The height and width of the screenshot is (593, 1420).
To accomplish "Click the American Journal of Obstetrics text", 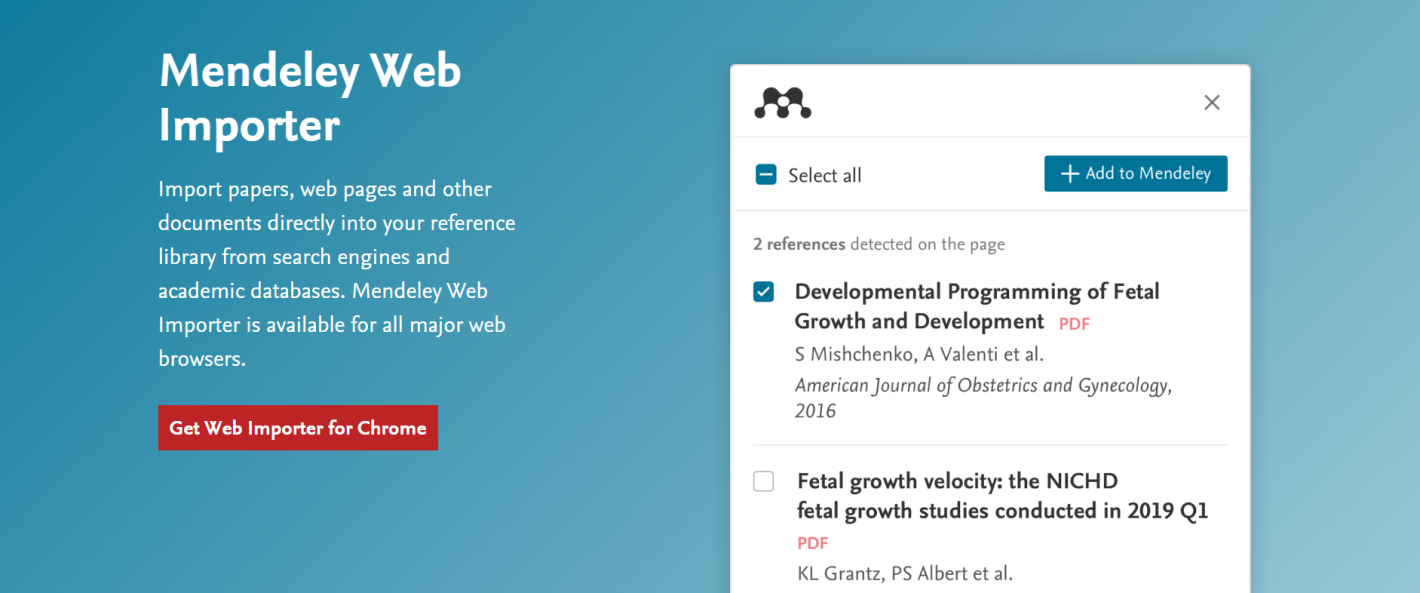I will [983, 385].
